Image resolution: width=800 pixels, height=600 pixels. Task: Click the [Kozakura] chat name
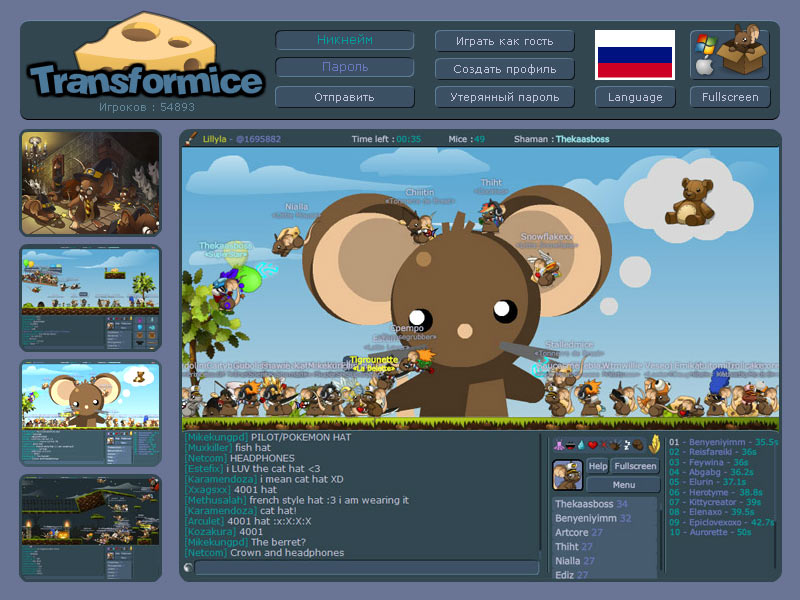pos(210,532)
